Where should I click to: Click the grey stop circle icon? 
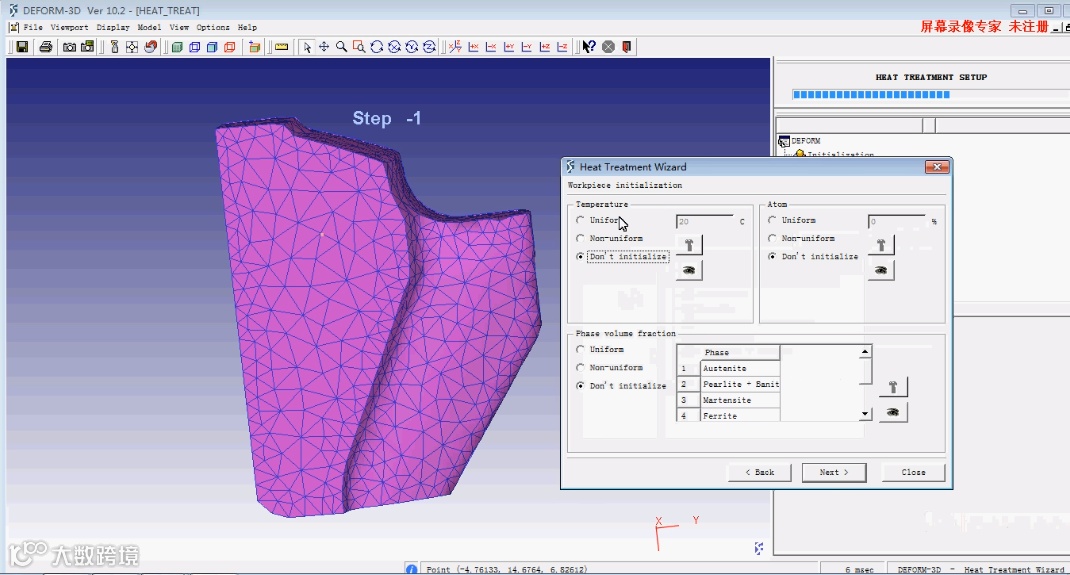(609, 46)
